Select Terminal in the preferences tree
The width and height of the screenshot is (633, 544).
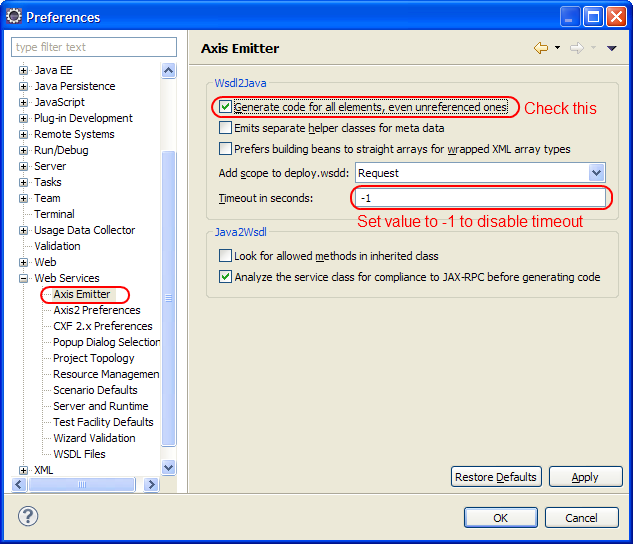tap(54, 214)
